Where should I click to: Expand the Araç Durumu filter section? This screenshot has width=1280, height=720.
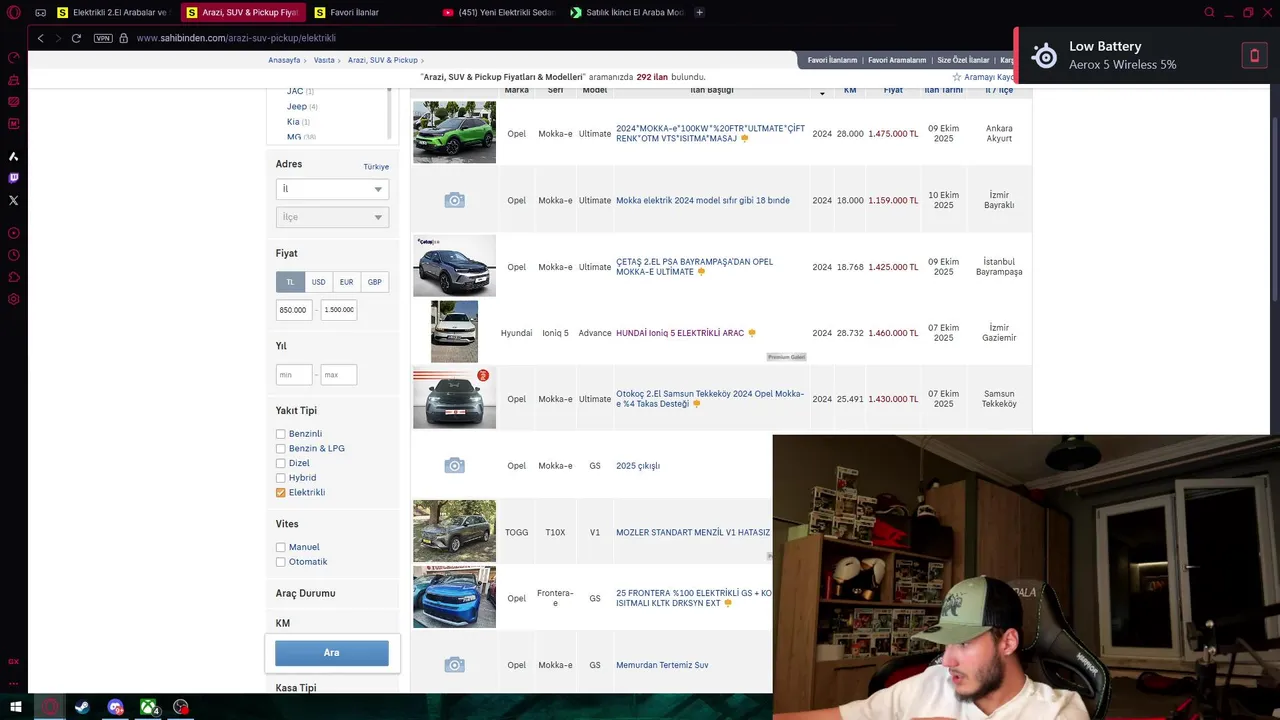click(305, 593)
